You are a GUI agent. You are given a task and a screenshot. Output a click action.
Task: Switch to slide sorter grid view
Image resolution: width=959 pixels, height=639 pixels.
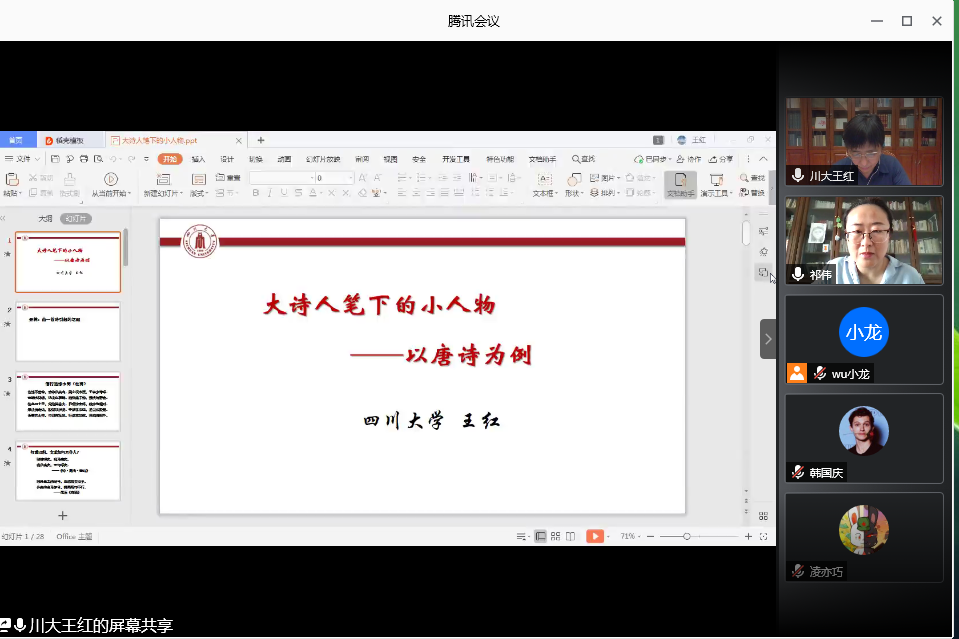(554, 536)
